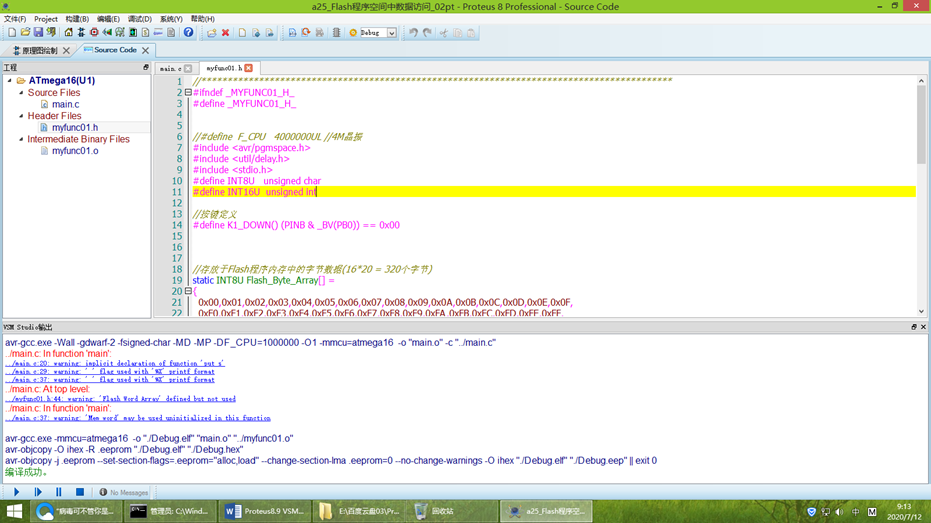Close the main.c editor tab
This screenshot has height=523, width=931.
[188, 68]
